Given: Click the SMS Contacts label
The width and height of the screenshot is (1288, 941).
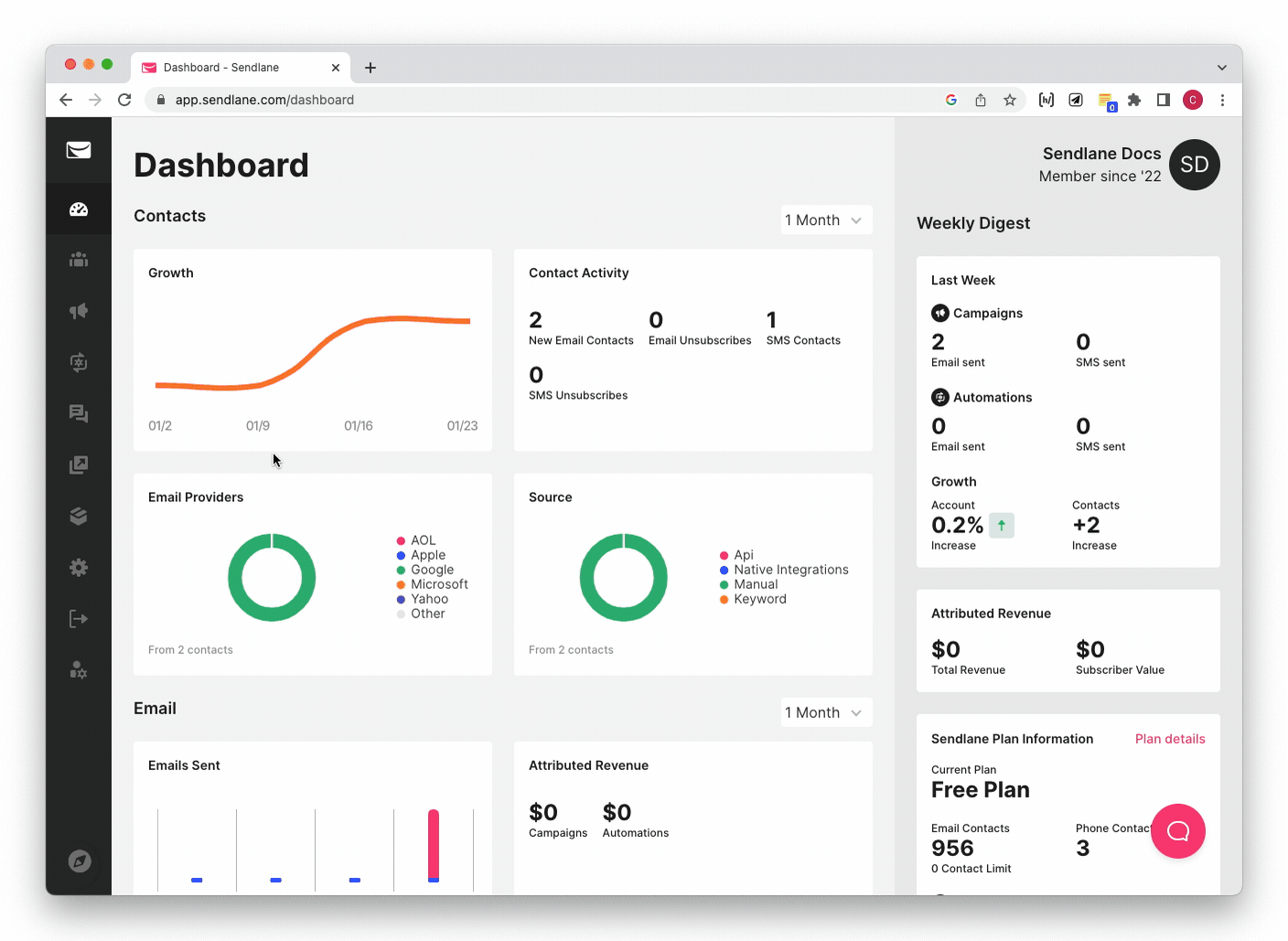Looking at the screenshot, I should point(803,340).
